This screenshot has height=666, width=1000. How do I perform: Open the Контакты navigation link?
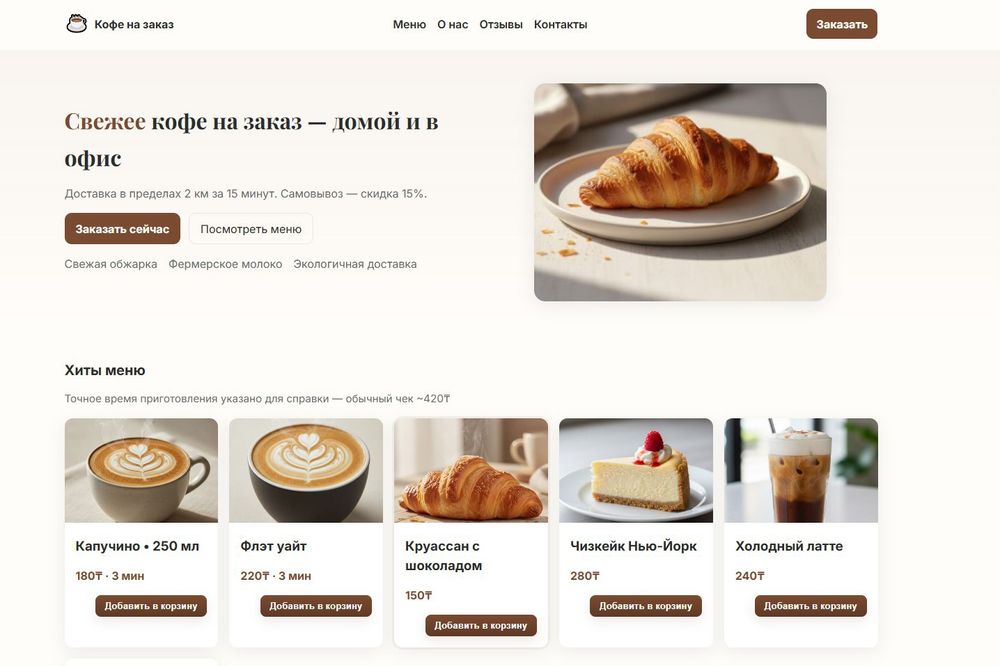click(x=561, y=24)
